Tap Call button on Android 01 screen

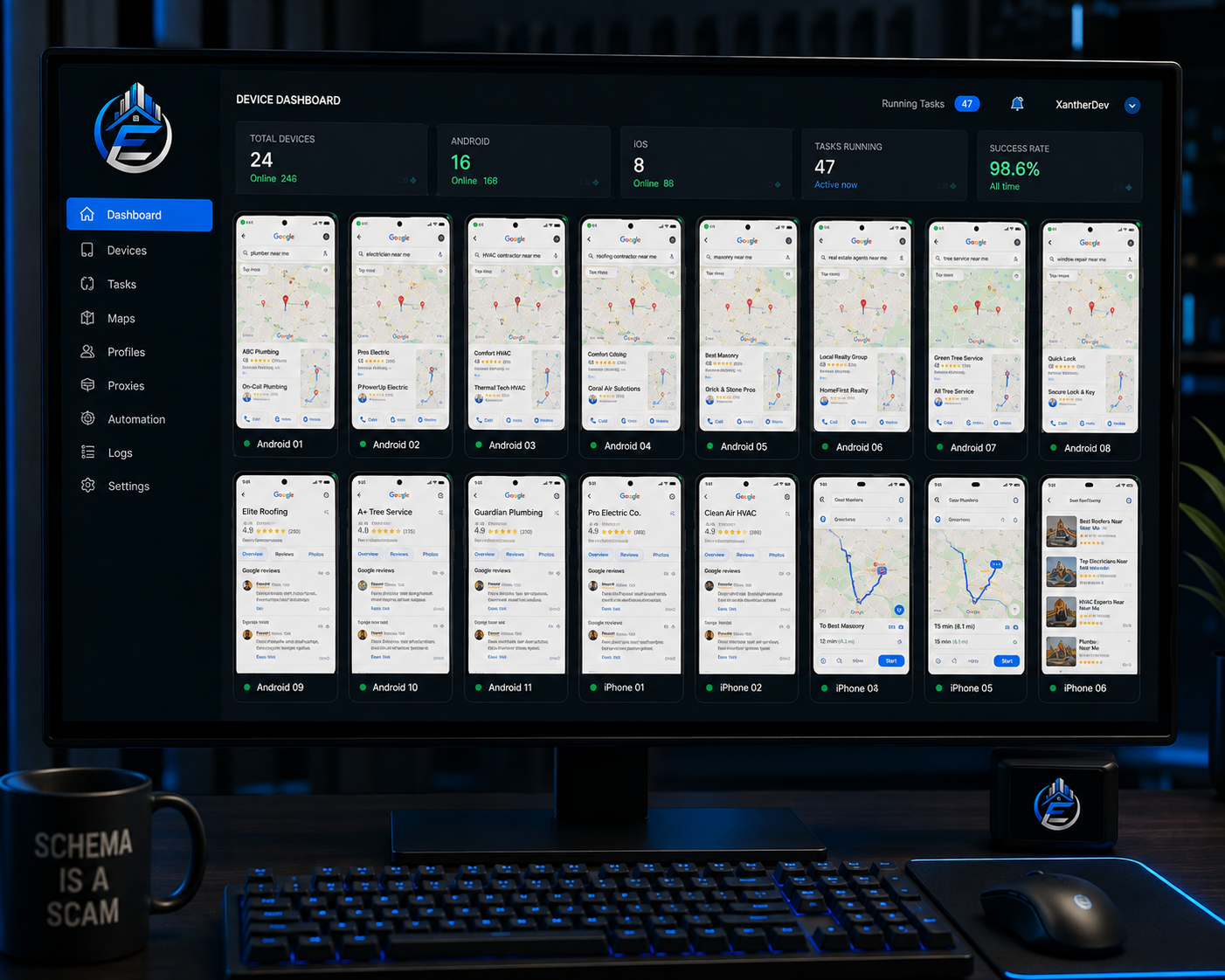[x=253, y=419]
